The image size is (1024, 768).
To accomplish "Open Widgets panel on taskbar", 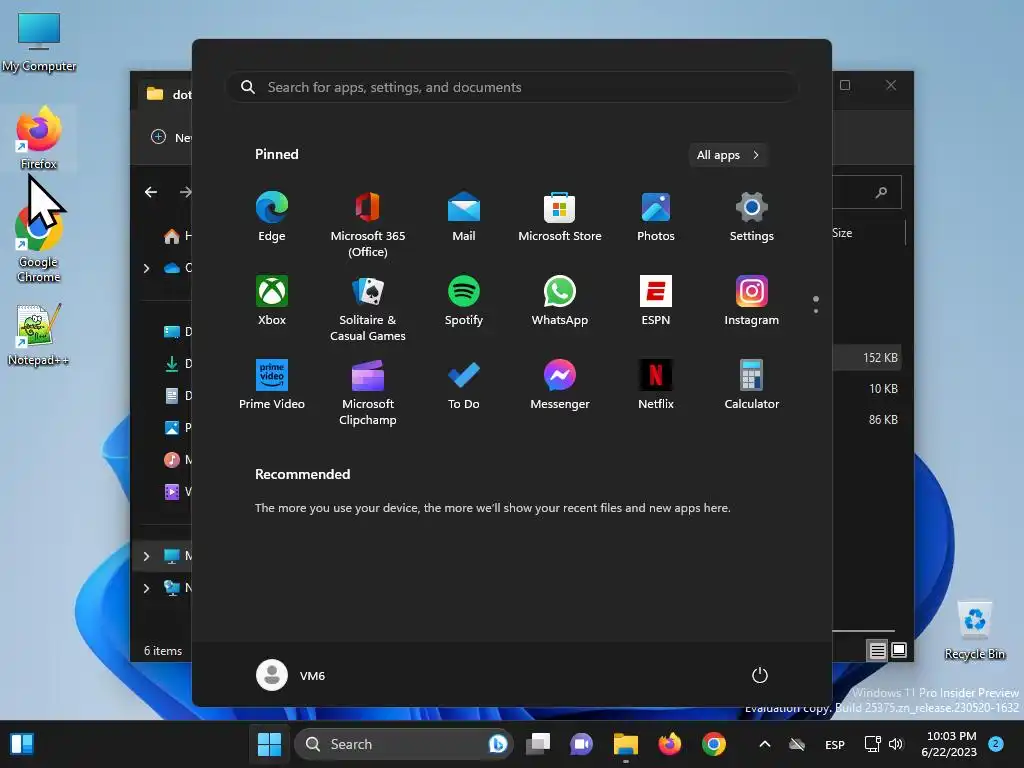I will click(x=22, y=744).
